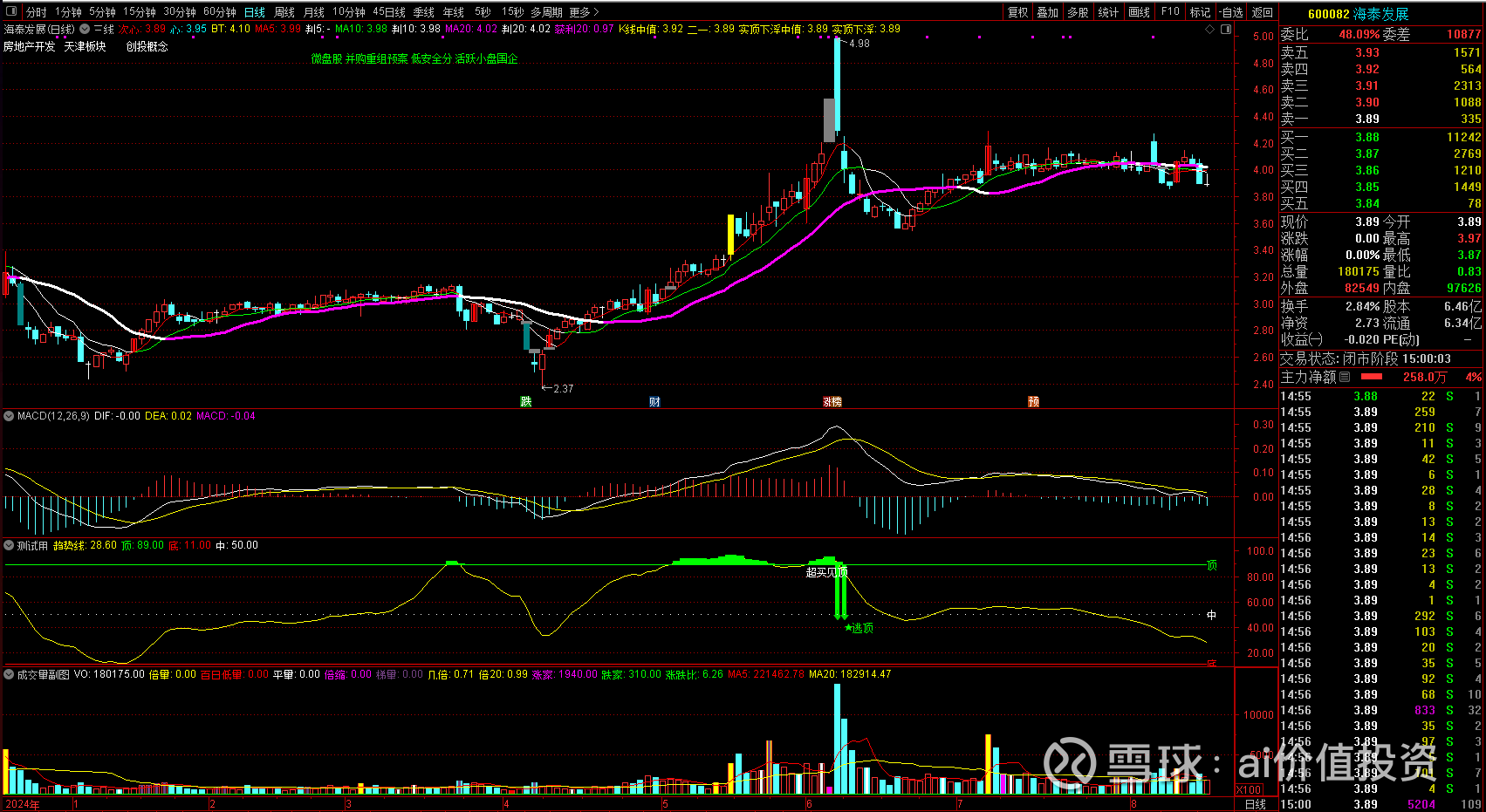Click the 创投概念 concept link

point(147,46)
